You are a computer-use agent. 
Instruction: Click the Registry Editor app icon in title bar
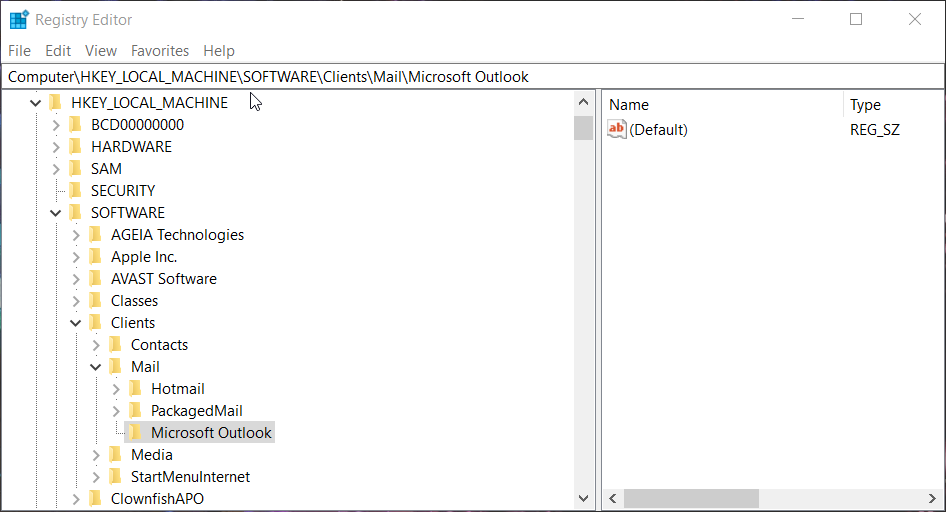pos(19,19)
